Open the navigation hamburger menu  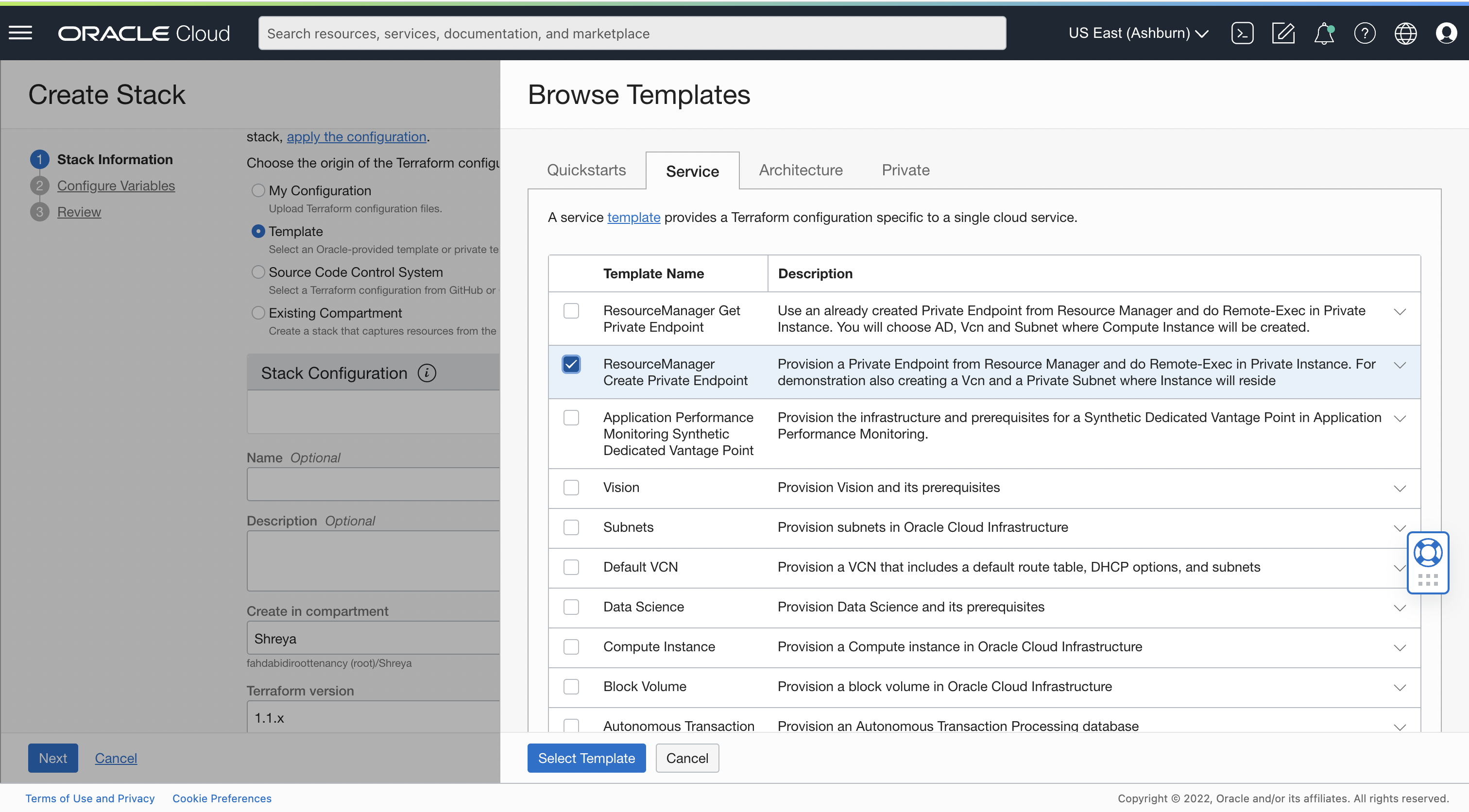(x=20, y=33)
